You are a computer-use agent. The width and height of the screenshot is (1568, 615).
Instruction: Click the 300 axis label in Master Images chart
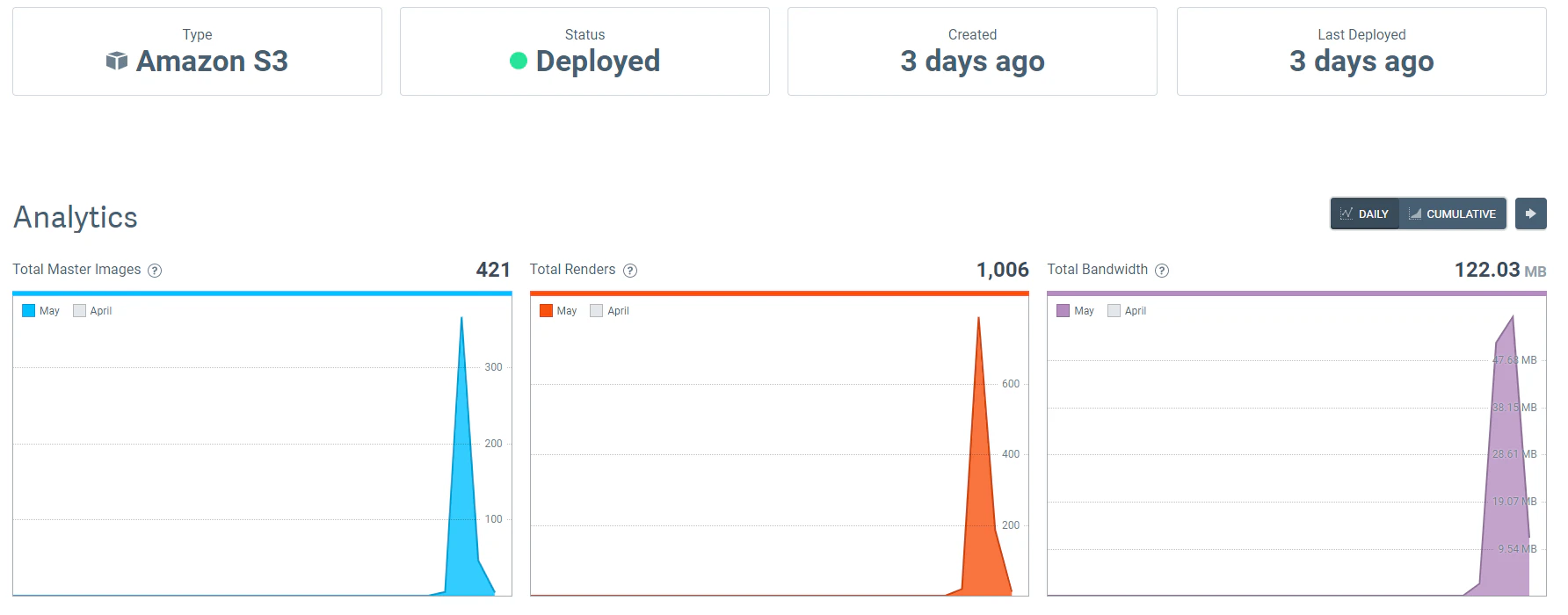(494, 367)
